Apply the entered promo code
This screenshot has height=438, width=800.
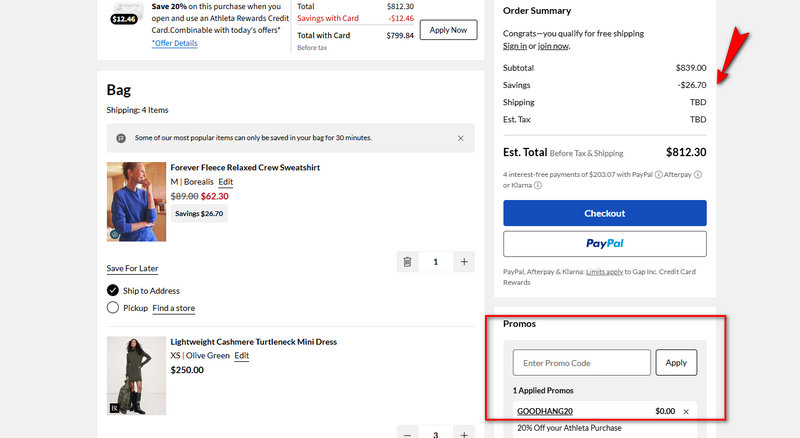pos(676,363)
